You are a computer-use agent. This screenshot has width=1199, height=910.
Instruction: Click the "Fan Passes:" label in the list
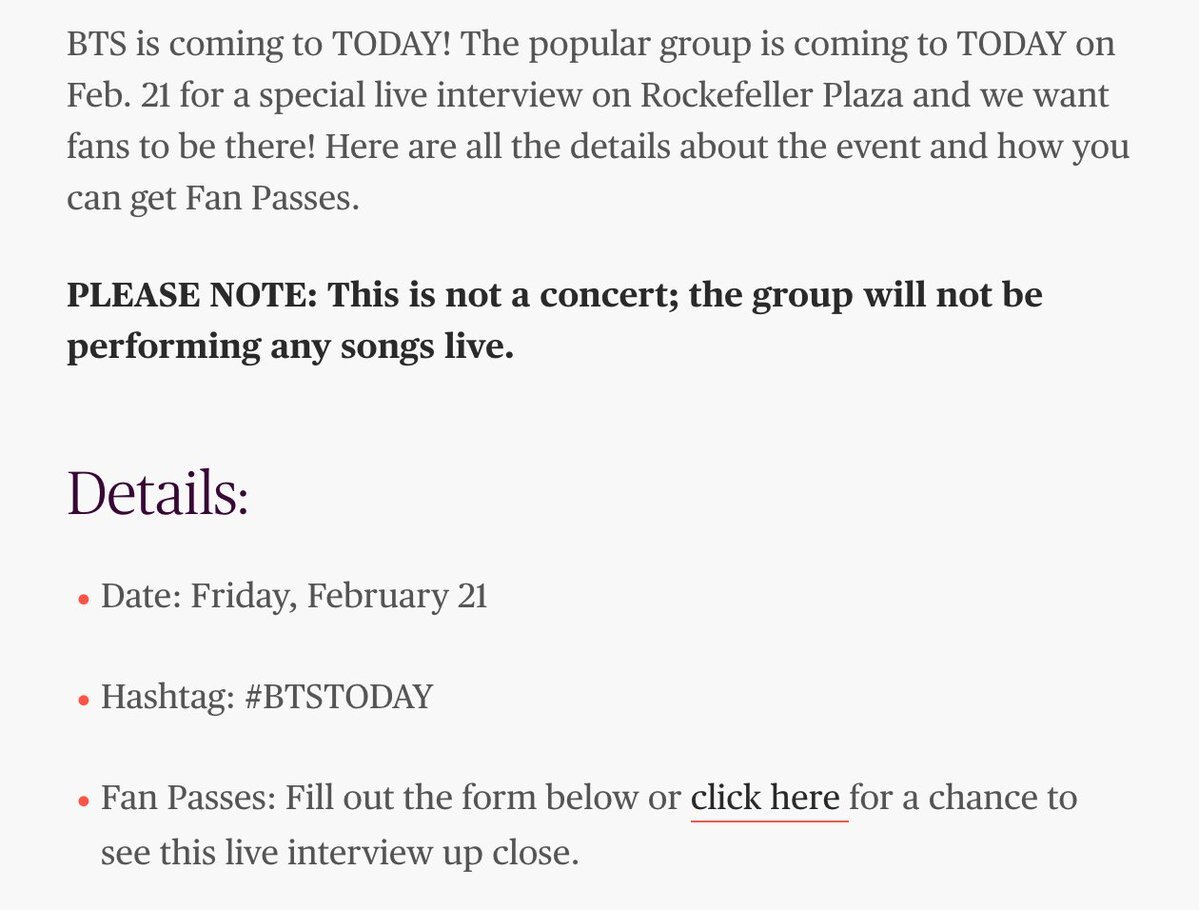[188, 798]
